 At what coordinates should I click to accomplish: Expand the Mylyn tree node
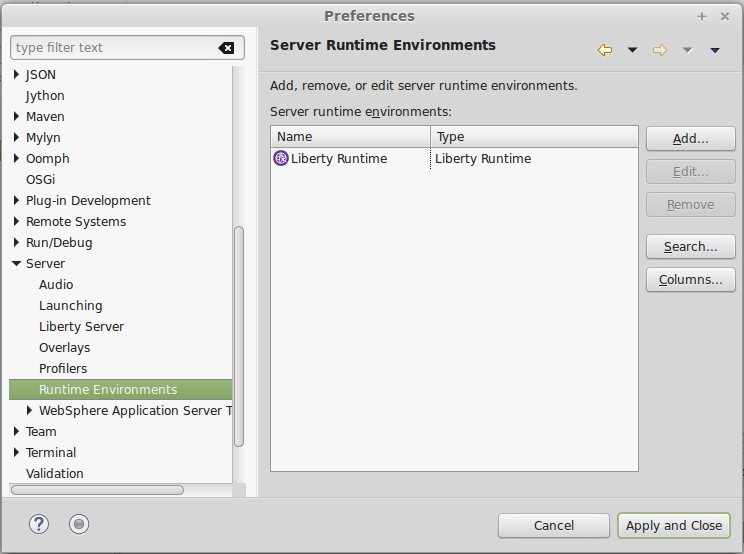click(16, 137)
